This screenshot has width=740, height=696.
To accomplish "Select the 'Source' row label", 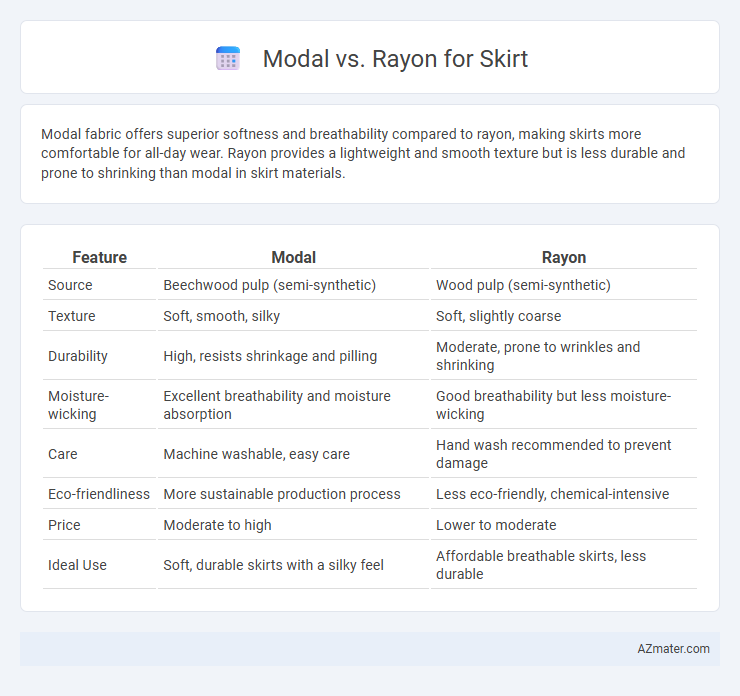I will (70, 285).
